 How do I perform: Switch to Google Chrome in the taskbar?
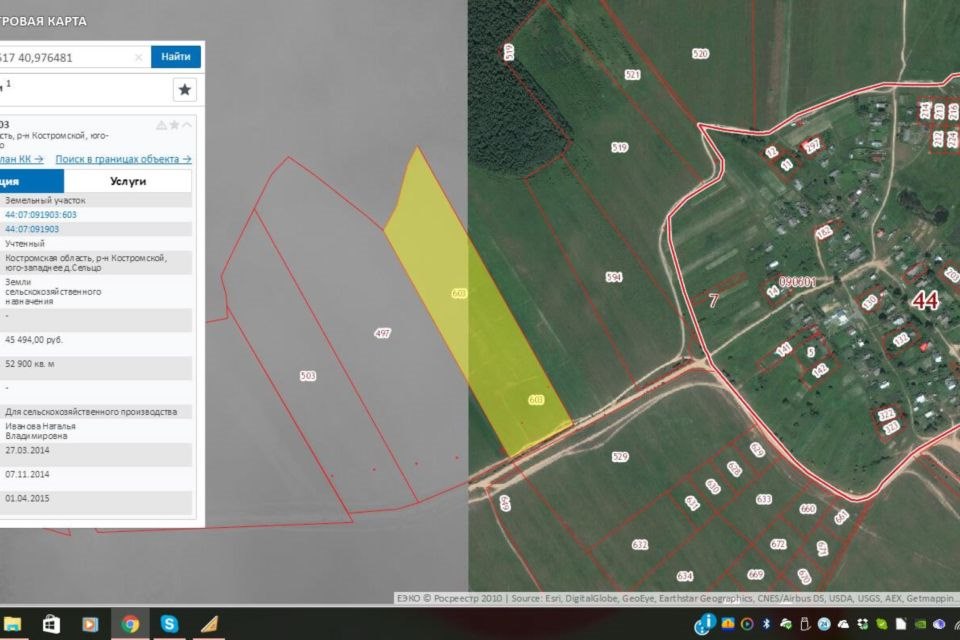click(x=130, y=624)
